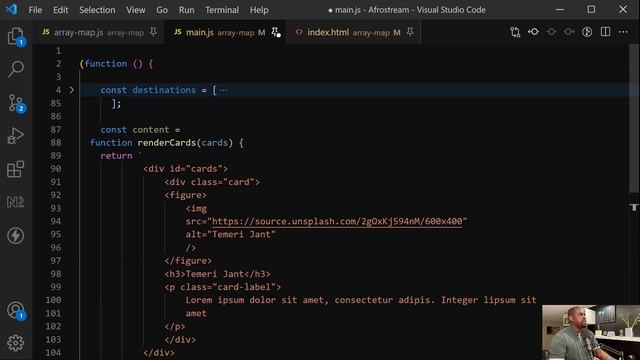
Task: Unpin the main.js tab
Action: pyautogui.click(x=276, y=32)
